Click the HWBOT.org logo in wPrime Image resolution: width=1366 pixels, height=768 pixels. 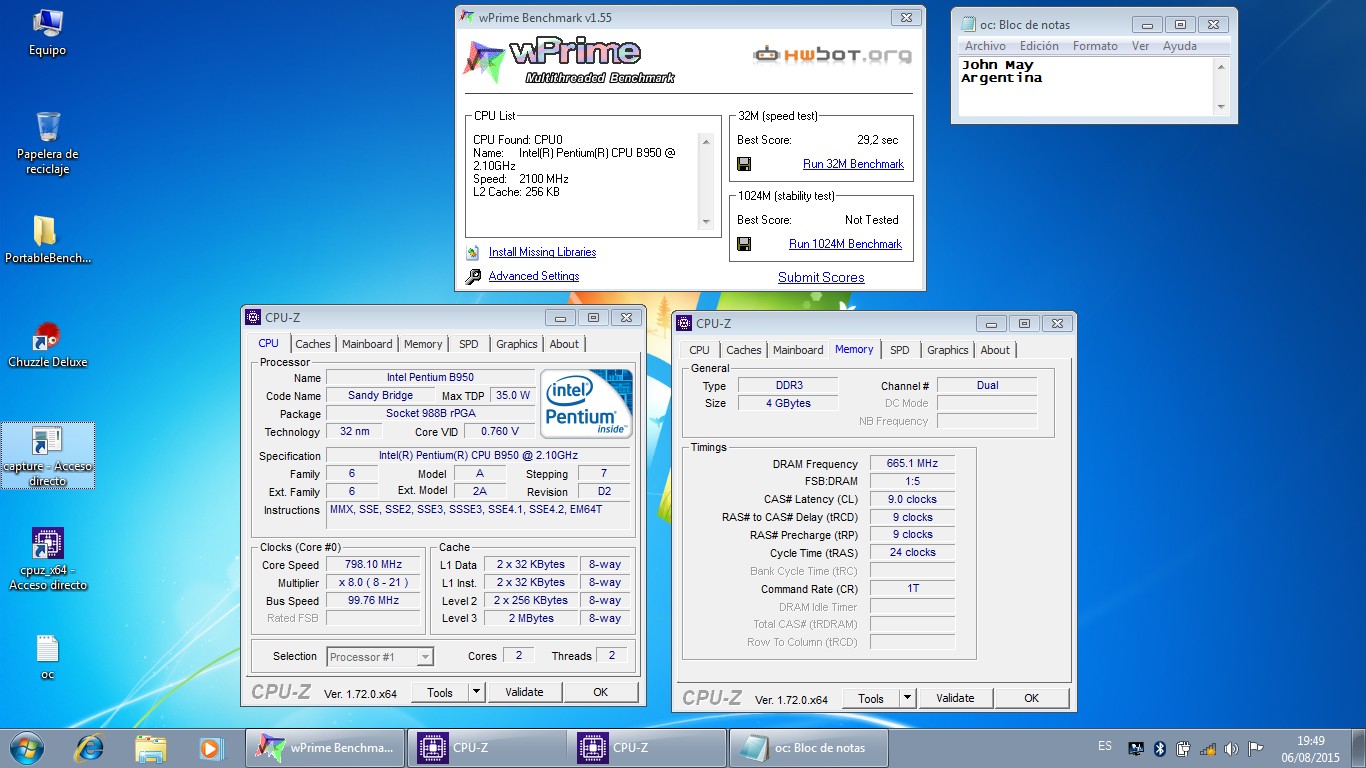coord(832,54)
